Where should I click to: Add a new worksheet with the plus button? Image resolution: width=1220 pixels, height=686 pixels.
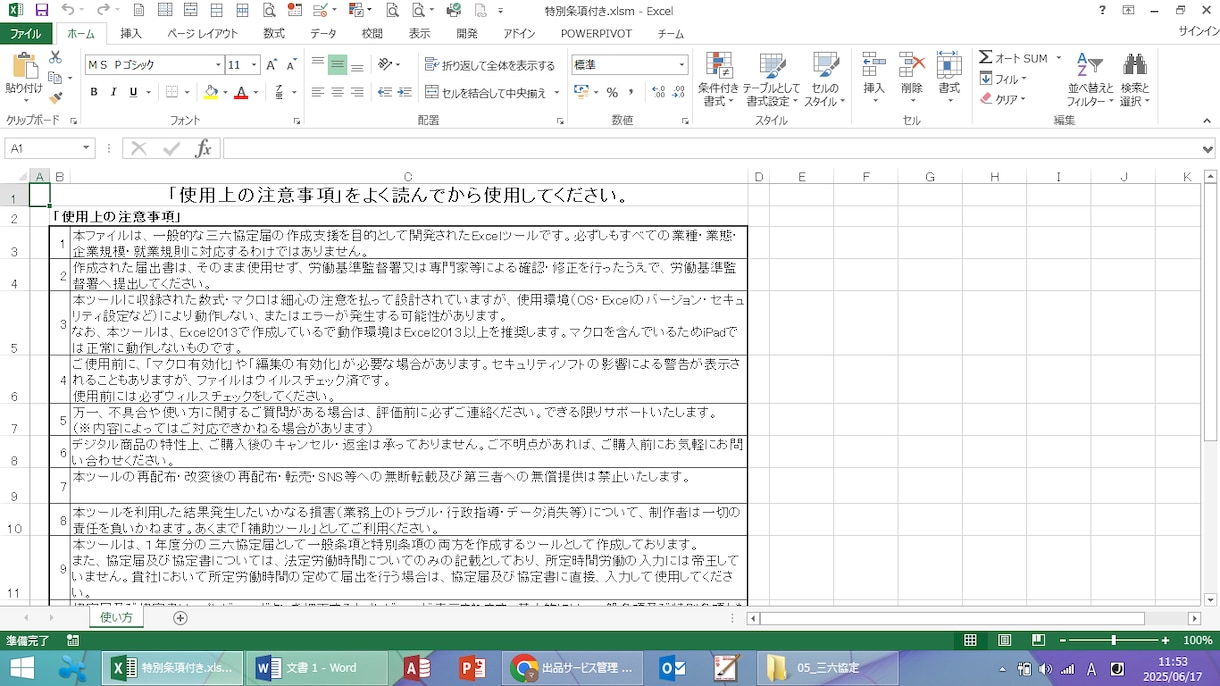[x=180, y=618]
